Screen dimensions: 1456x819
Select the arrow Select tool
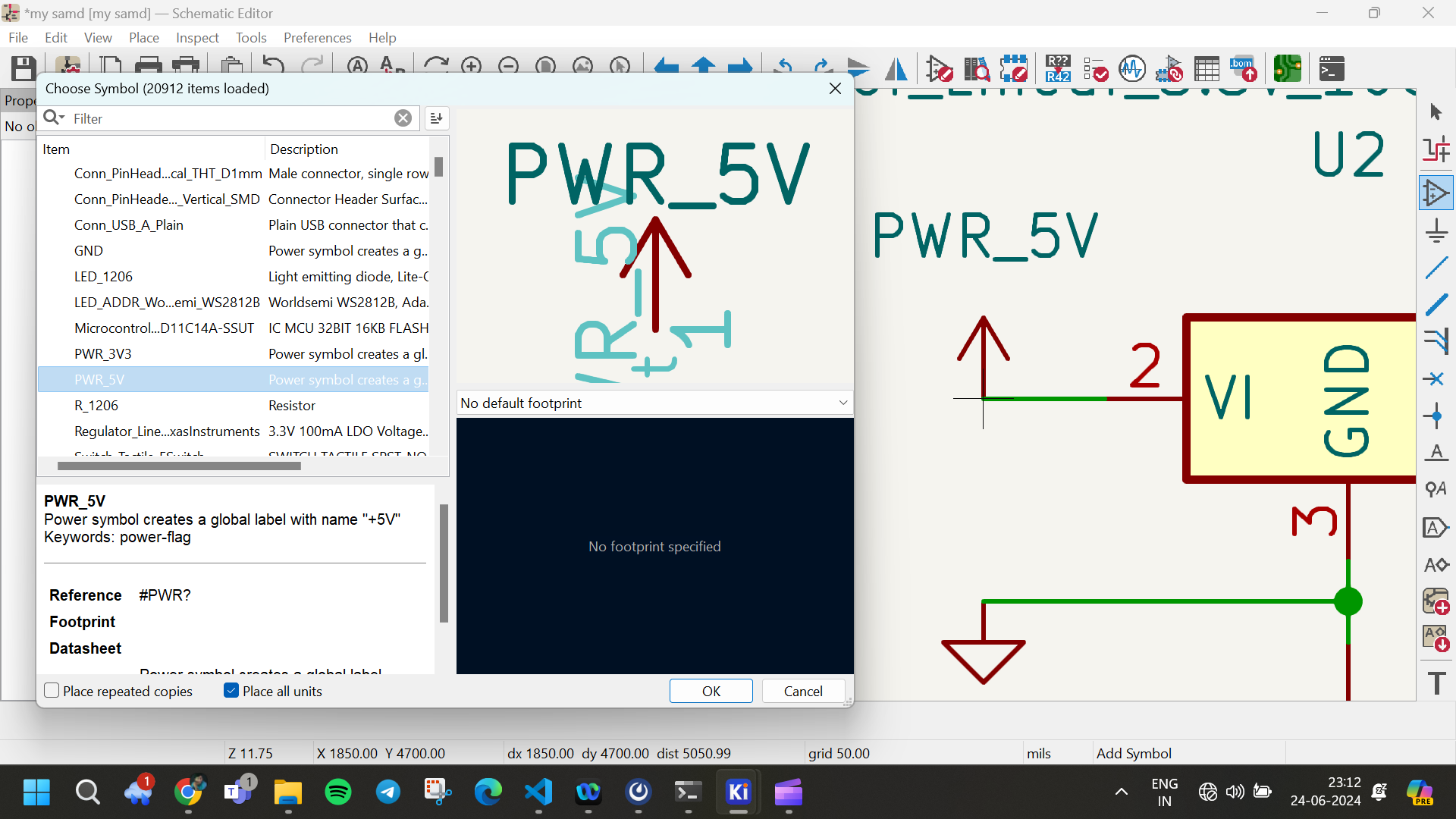pyautogui.click(x=1436, y=112)
